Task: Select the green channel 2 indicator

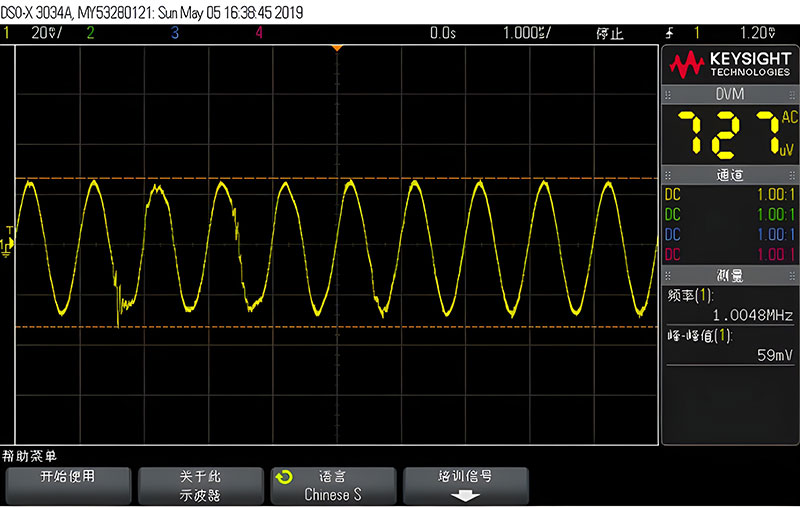Action: [x=90, y=33]
